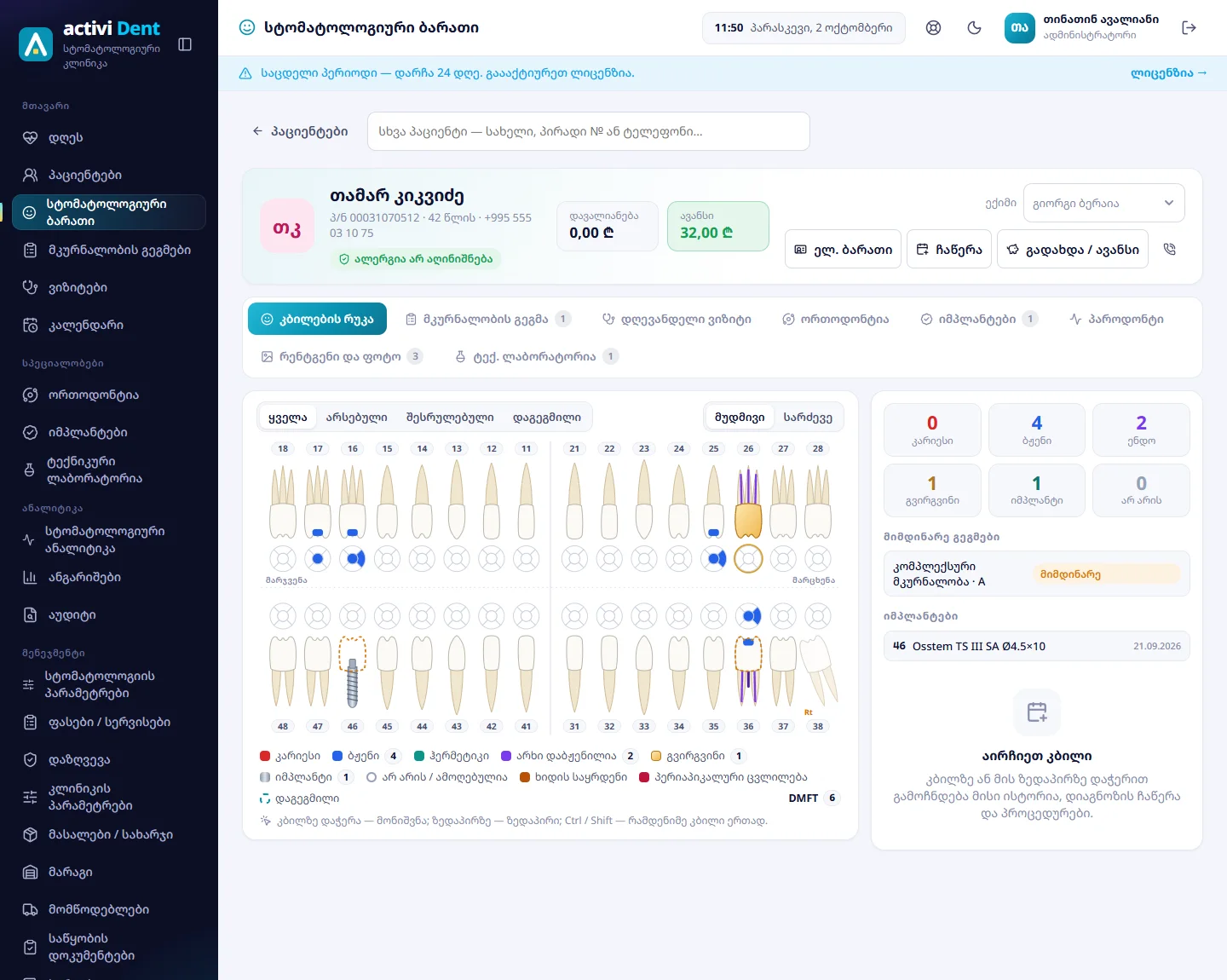
Task: Follow the ლიცენზია link in banner
Action: click(x=1168, y=72)
